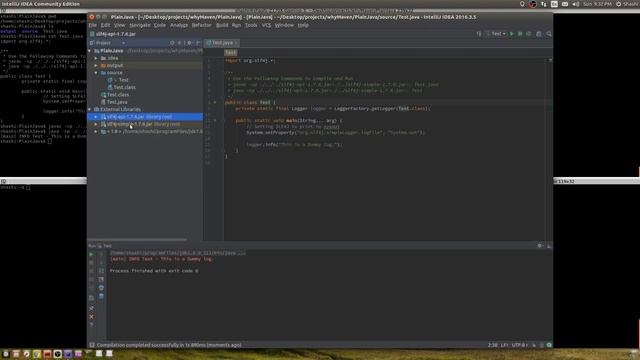Click the Search Everywhere magnifier icon
Image resolution: width=640 pixels, height=360 pixels.
[549, 34]
